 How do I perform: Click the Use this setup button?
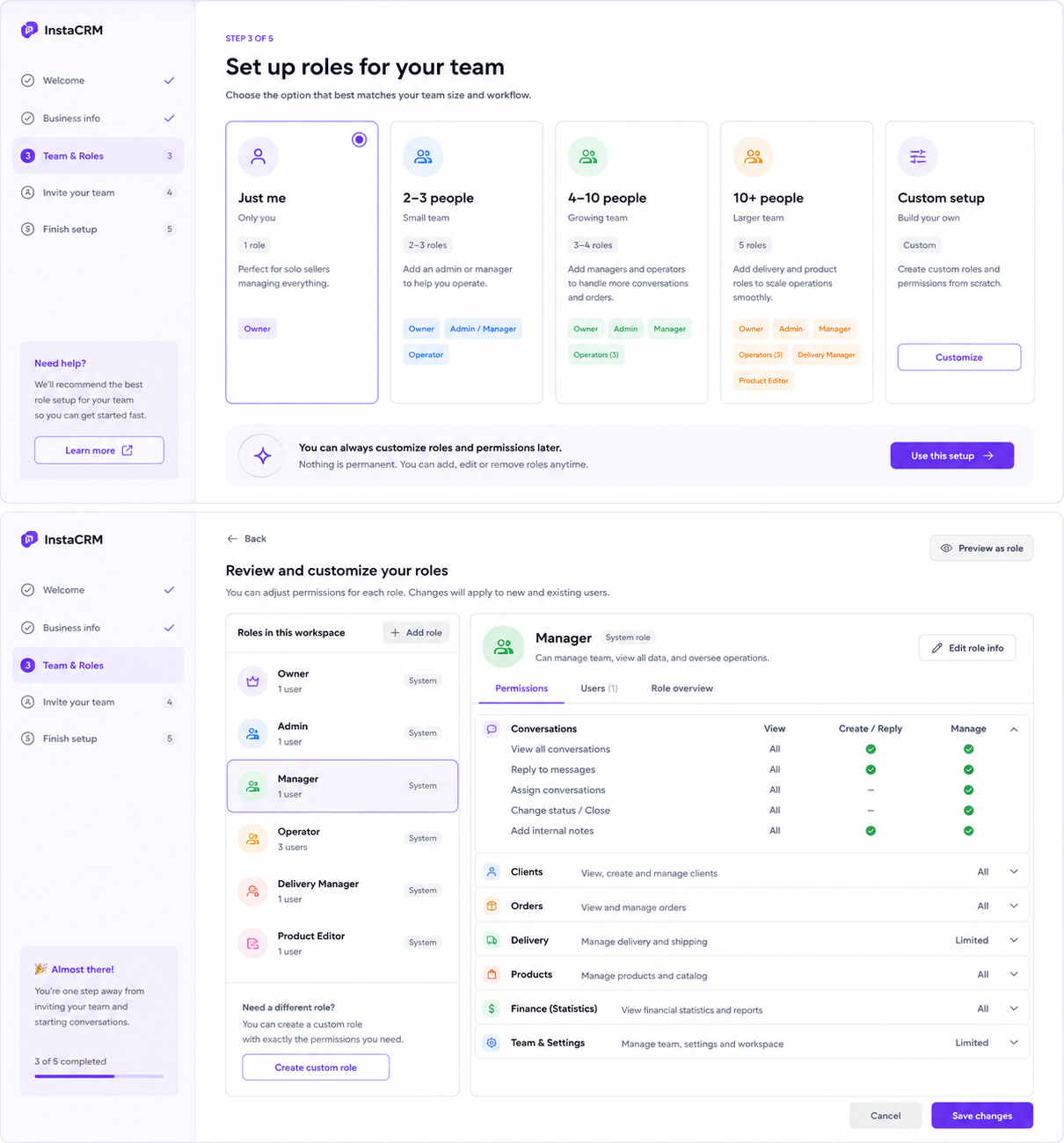tap(951, 455)
